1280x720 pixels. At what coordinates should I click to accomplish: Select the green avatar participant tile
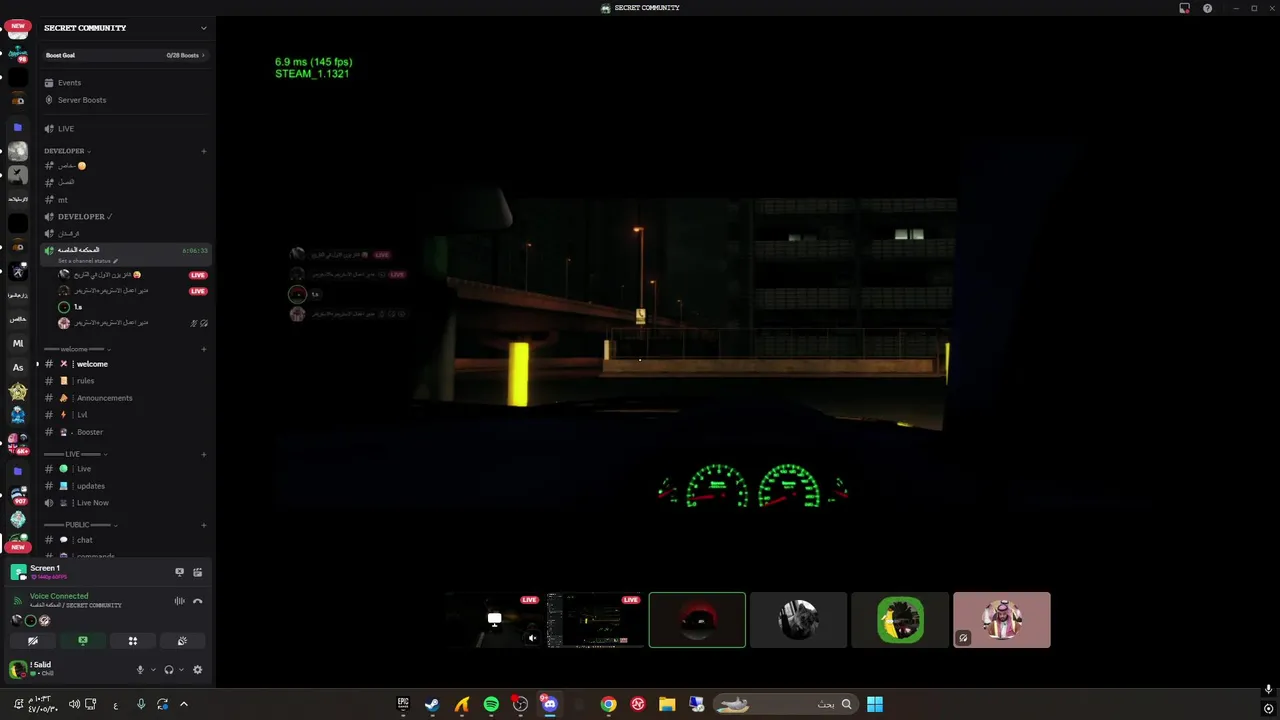900,620
